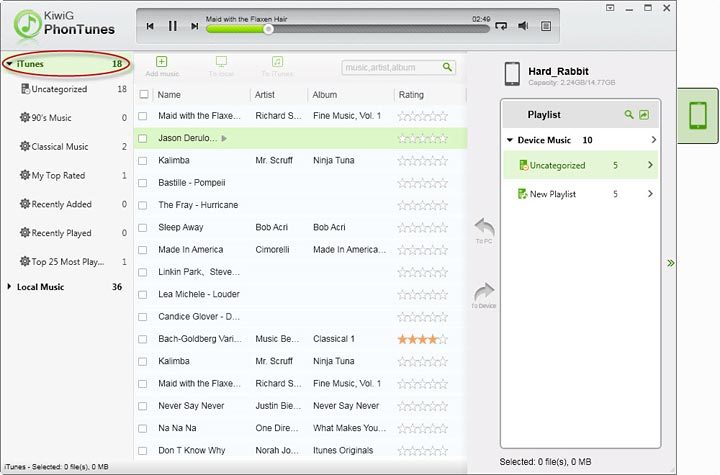This screenshot has height=475, width=720.
Task: Pause the current song
Action: click(x=173, y=26)
